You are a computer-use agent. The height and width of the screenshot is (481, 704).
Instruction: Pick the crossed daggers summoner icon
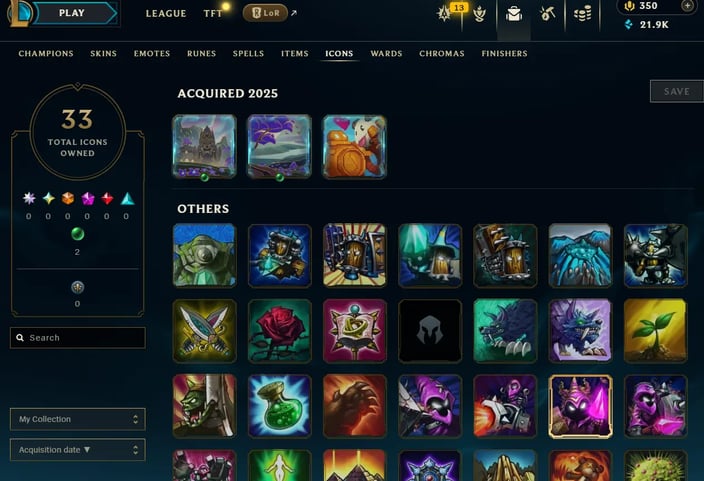tap(204, 331)
